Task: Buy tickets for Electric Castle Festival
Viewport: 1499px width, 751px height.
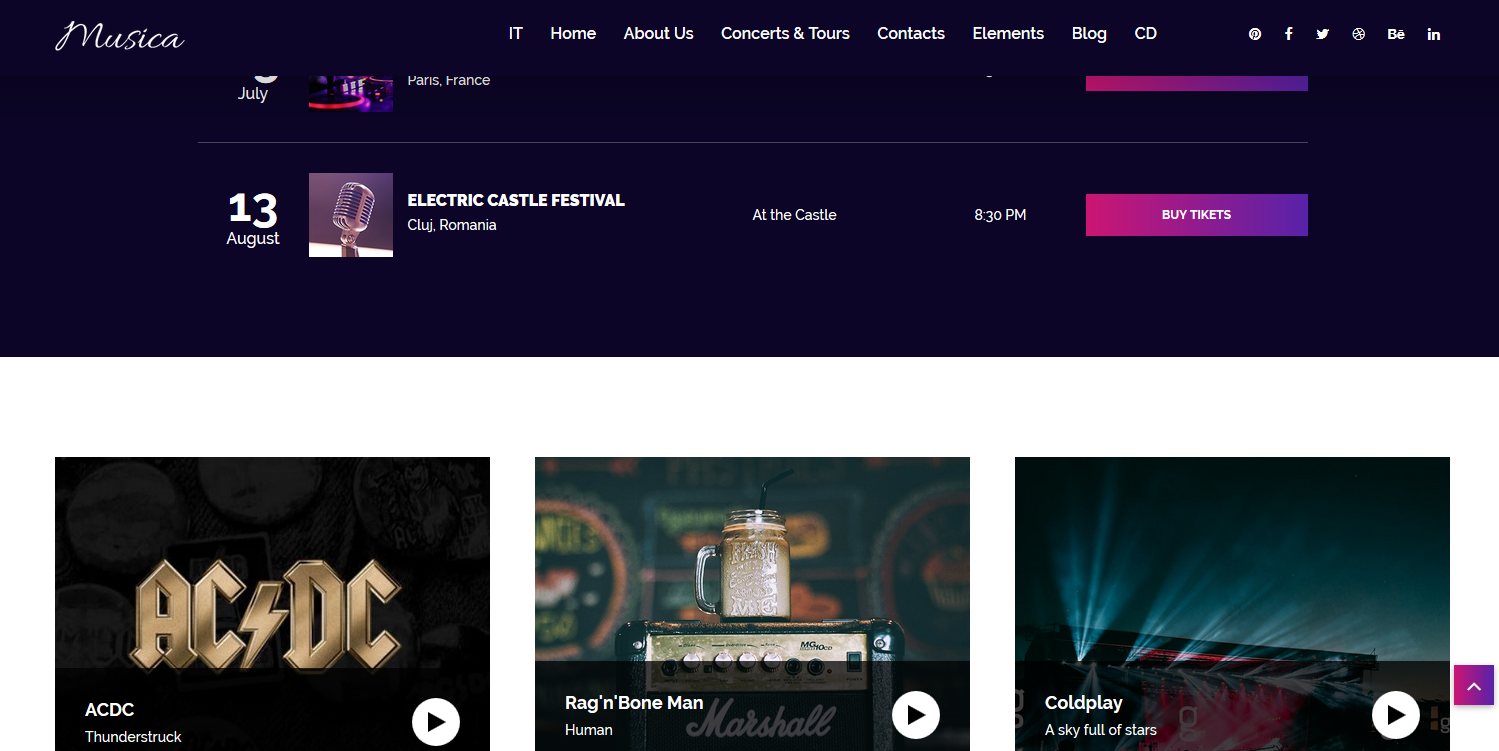Action: 1196,215
